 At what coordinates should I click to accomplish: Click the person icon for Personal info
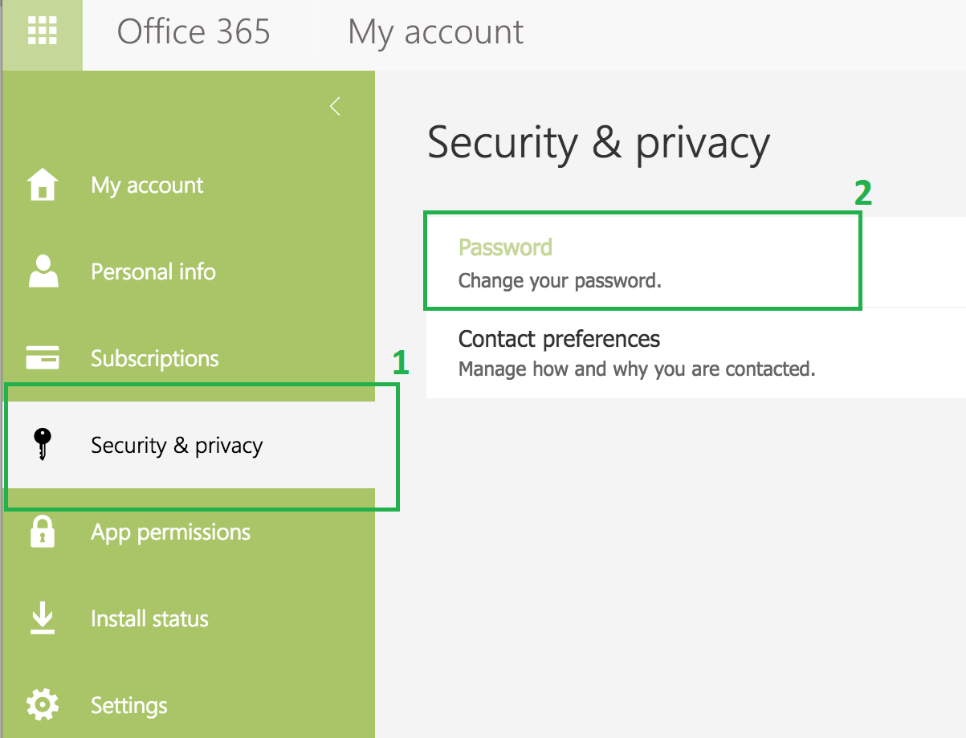43,272
